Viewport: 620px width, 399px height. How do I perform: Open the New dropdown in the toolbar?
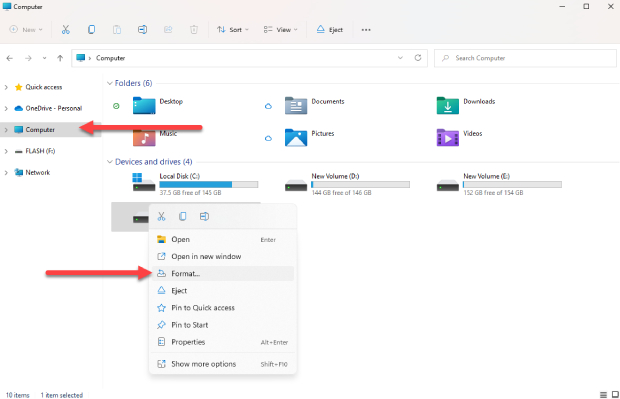pyautogui.click(x=26, y=30)
